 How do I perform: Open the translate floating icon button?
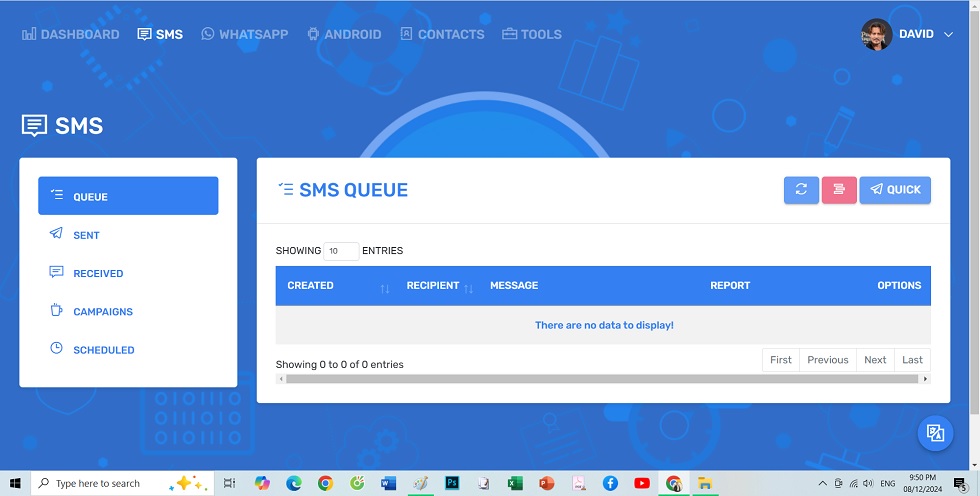click(x=935, y=433)
